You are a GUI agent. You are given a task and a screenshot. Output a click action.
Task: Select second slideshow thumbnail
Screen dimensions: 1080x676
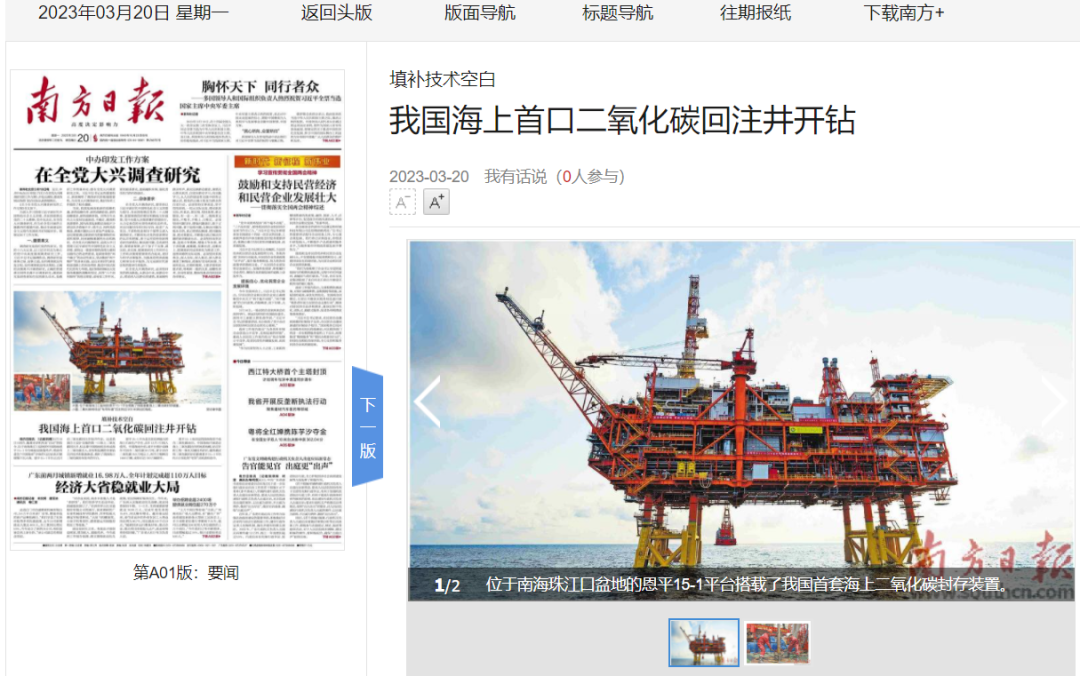pos(777,642)
